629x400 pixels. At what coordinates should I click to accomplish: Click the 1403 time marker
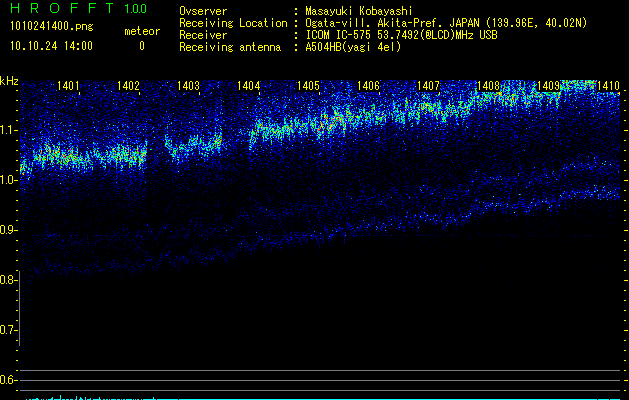pyautogui.click(x=188, y=85)
